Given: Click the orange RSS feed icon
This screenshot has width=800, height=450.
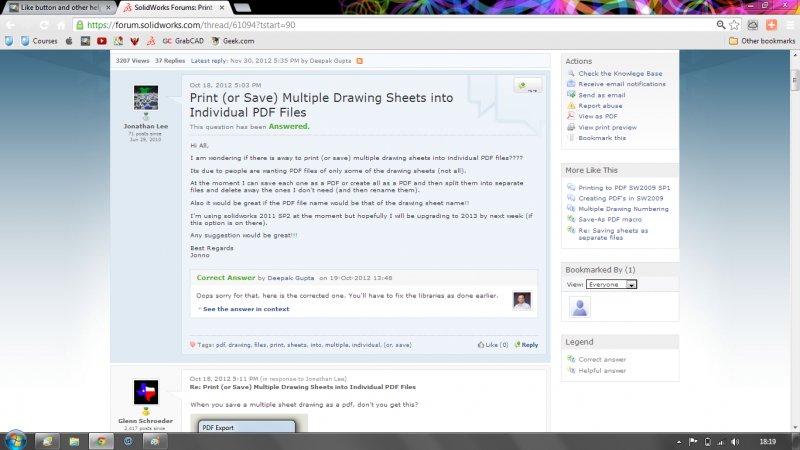Looking at the screenshot, I should click(x=360, y=61).
